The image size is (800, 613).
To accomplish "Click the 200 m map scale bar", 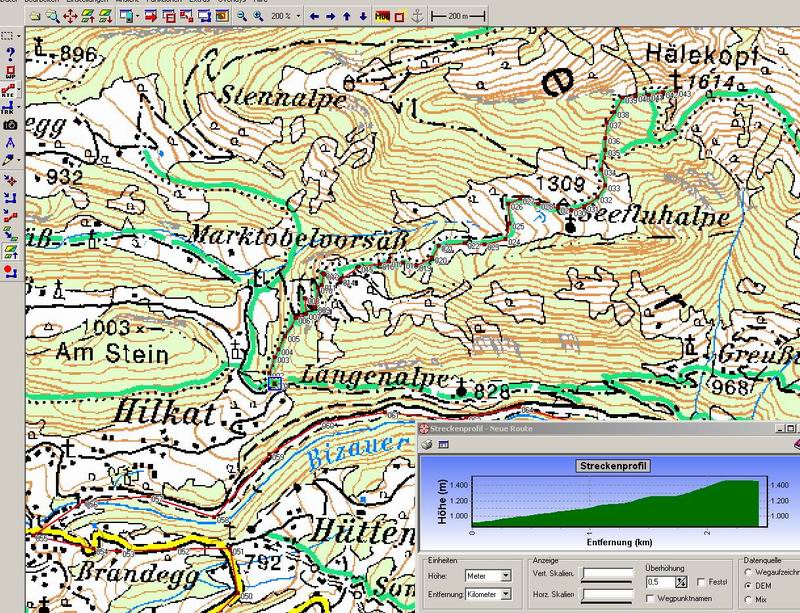I will [458, 16].
